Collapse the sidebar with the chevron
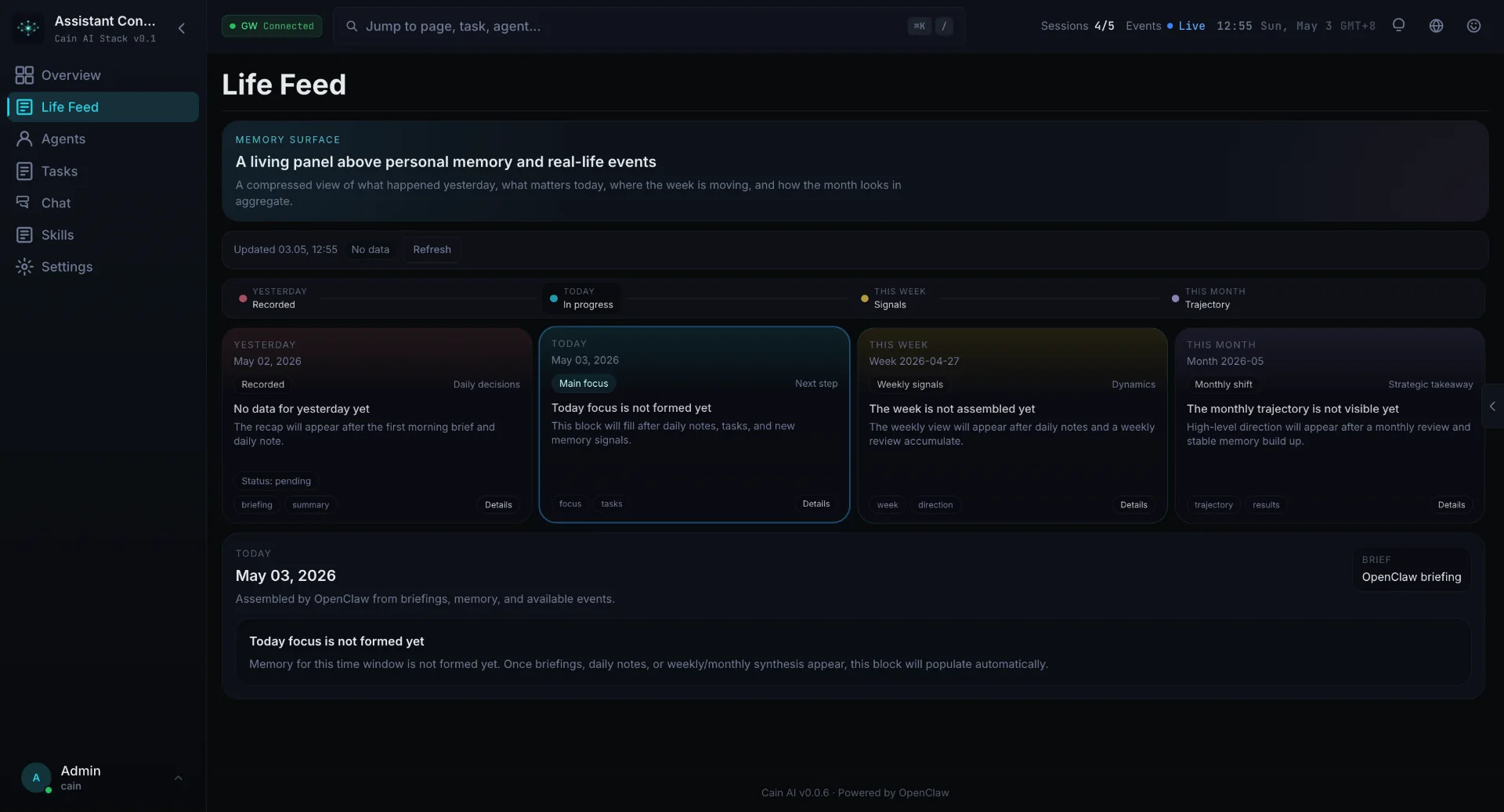1504x812 pixels. [x=182, y=28]
